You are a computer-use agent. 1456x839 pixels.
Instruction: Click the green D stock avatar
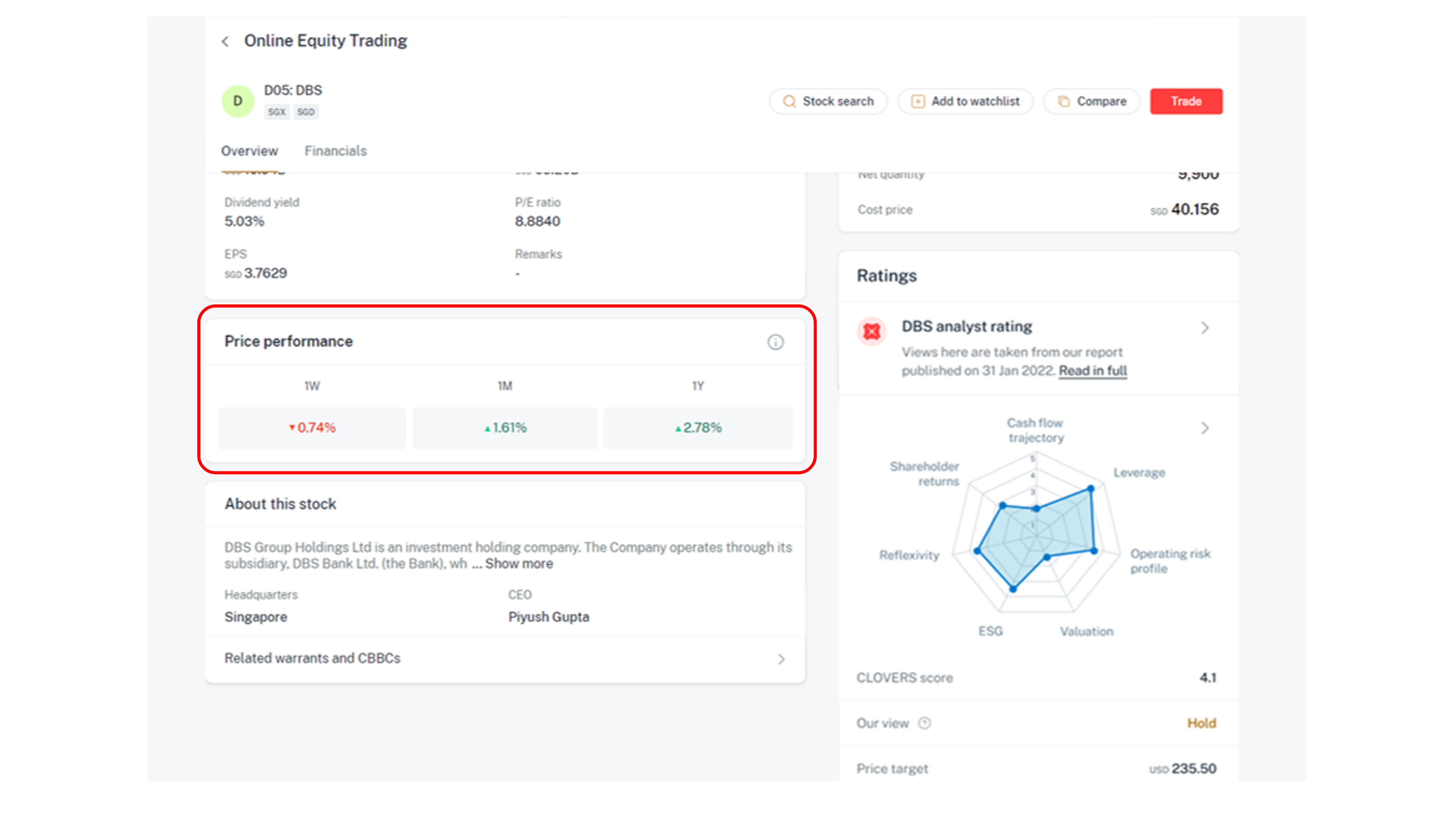point(237,101)
